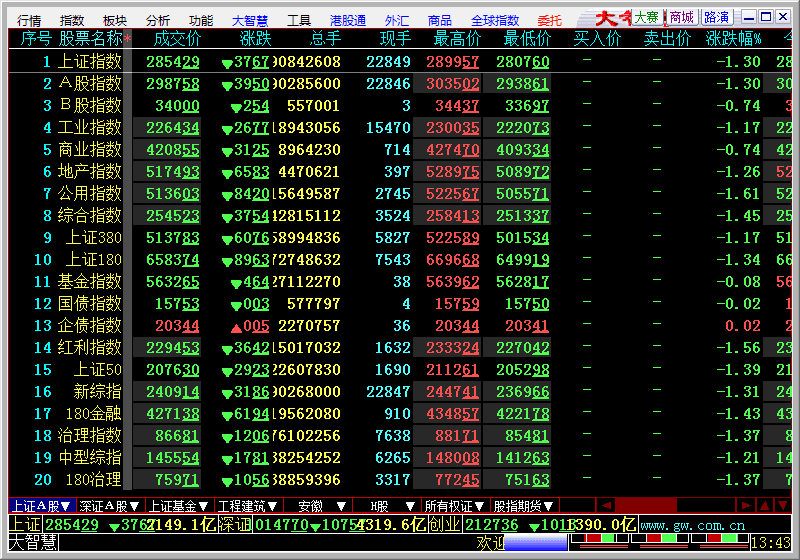Sort by the 现手 column header
Screen dimensions: 800x560
pos(395,38)
